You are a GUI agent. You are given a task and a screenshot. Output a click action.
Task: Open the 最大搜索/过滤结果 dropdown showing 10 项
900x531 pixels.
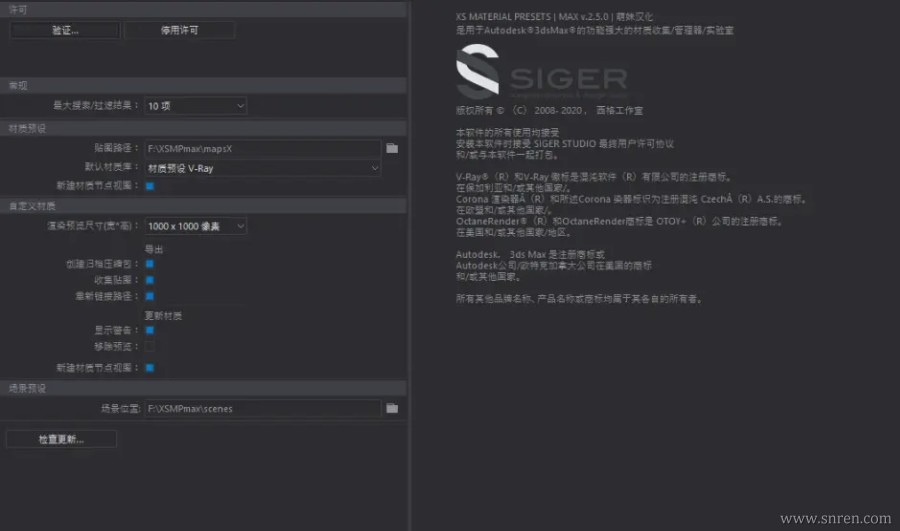click(196, 106)
